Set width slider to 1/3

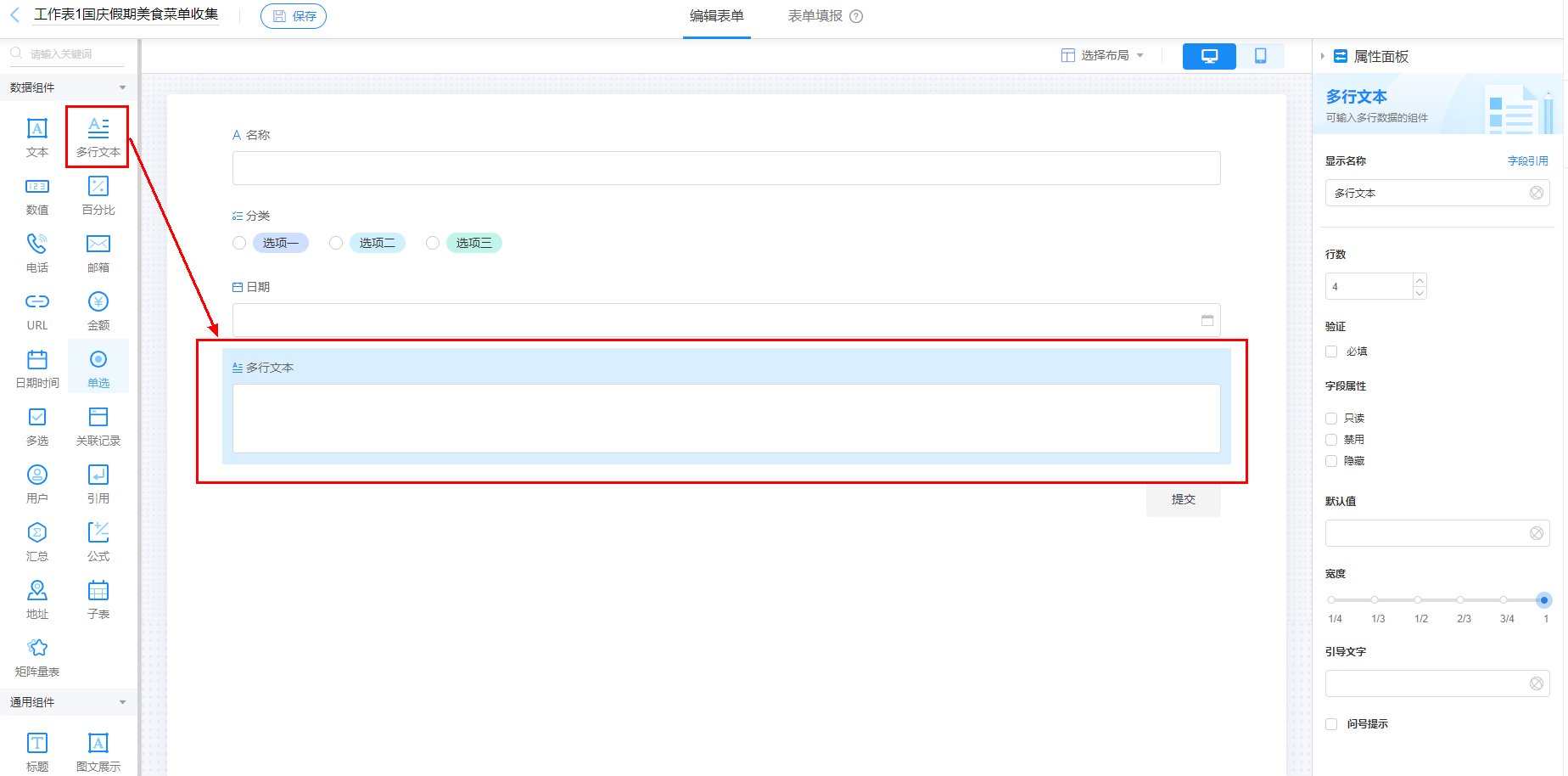coord(1375,600)
